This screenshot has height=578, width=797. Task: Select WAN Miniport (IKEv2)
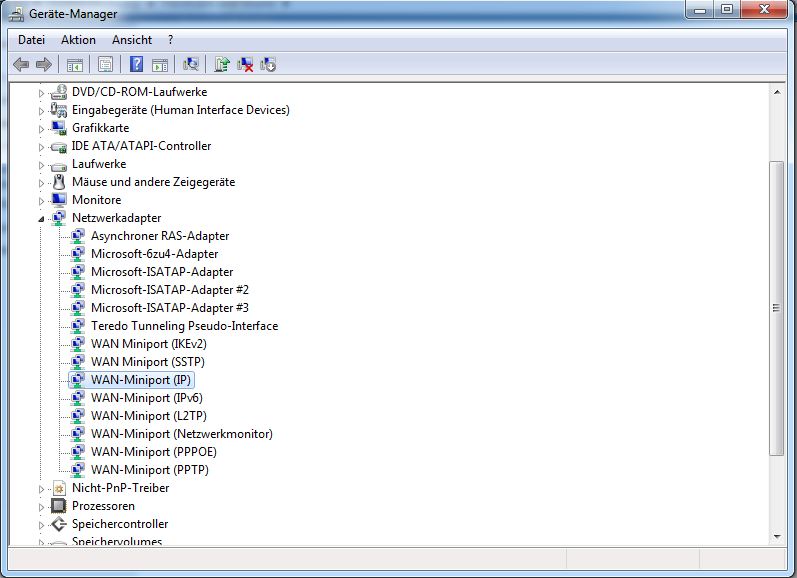pyautogui.click(x=149, y=344)
